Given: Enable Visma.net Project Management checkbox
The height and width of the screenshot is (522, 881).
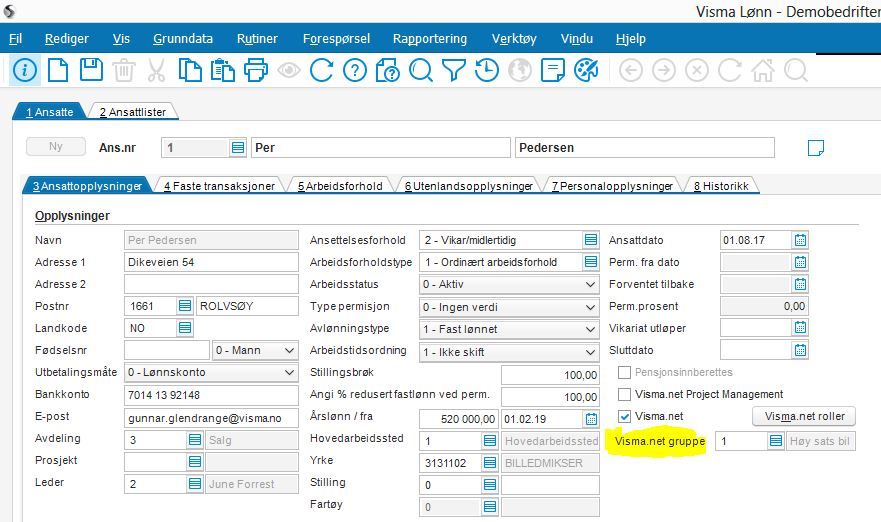Looking at the screenshot, I should click(624, 394).
